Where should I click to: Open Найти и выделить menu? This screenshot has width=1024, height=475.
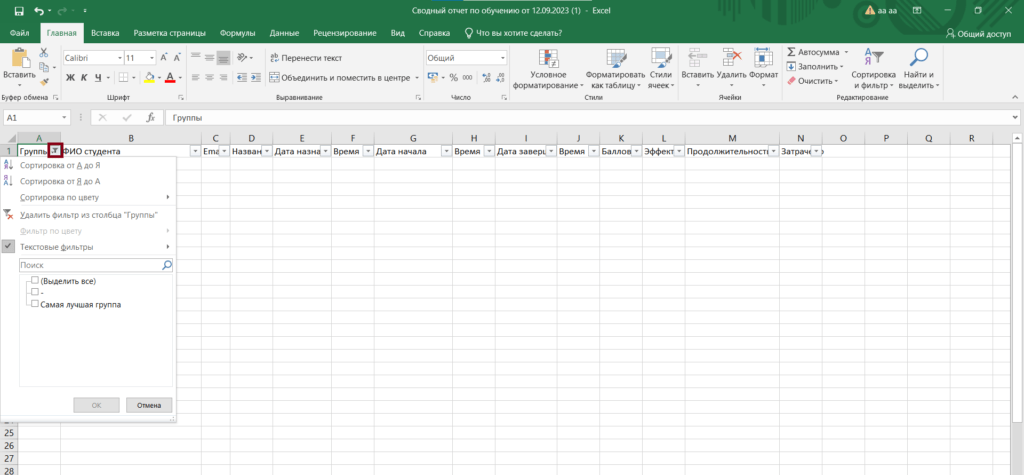[919, 69]
